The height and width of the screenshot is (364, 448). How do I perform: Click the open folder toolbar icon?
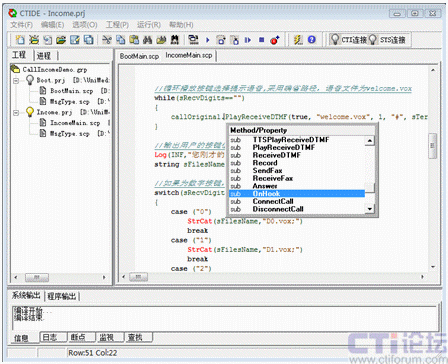pyautogui.click(x=61, y=40)
